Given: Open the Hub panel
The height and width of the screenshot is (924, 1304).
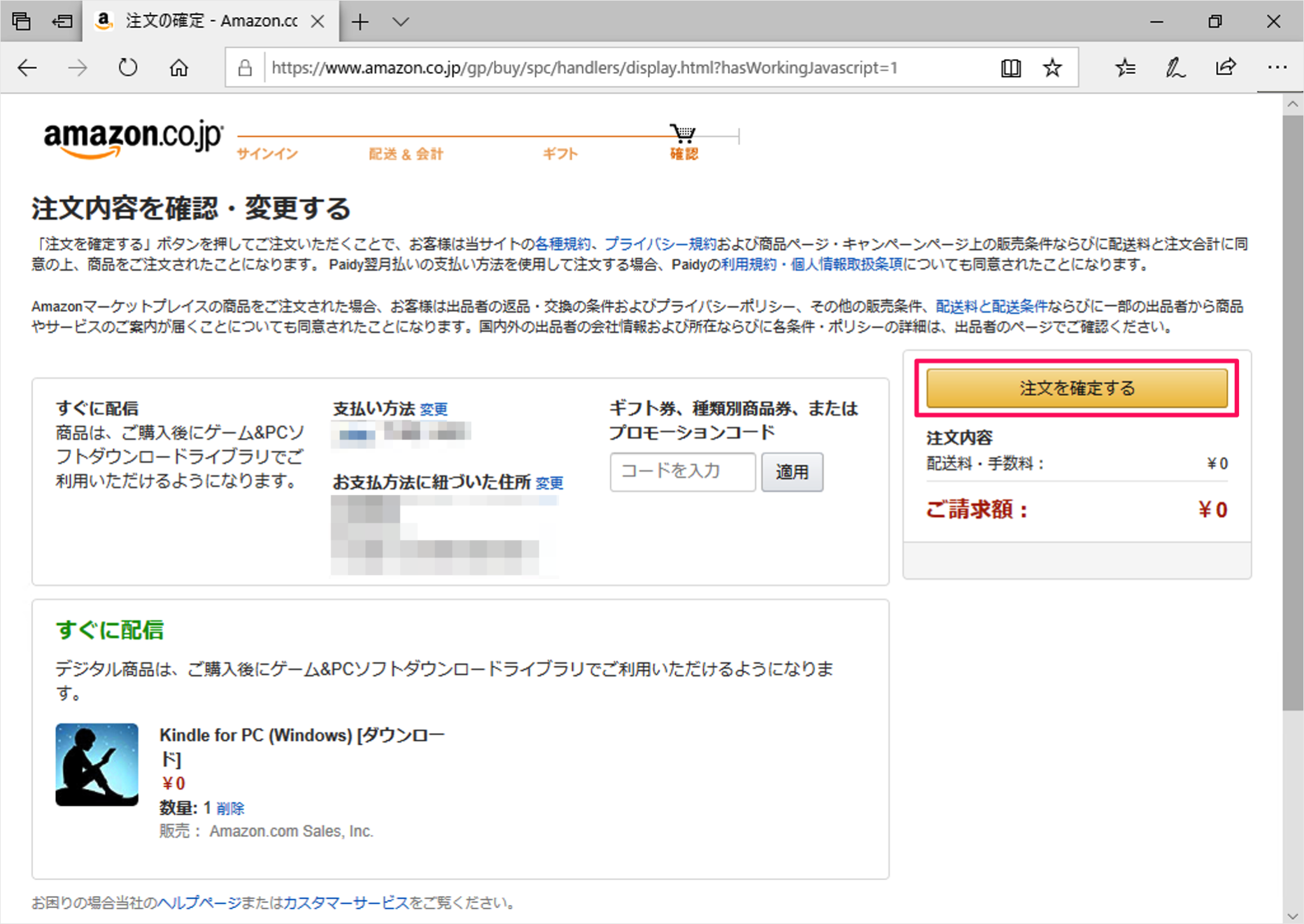Looking at the screenshot, I should [x=1126, y=68].
